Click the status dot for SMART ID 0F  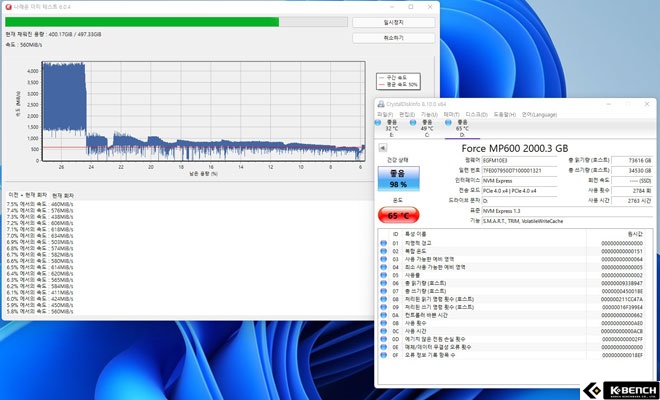pos(383,355)
